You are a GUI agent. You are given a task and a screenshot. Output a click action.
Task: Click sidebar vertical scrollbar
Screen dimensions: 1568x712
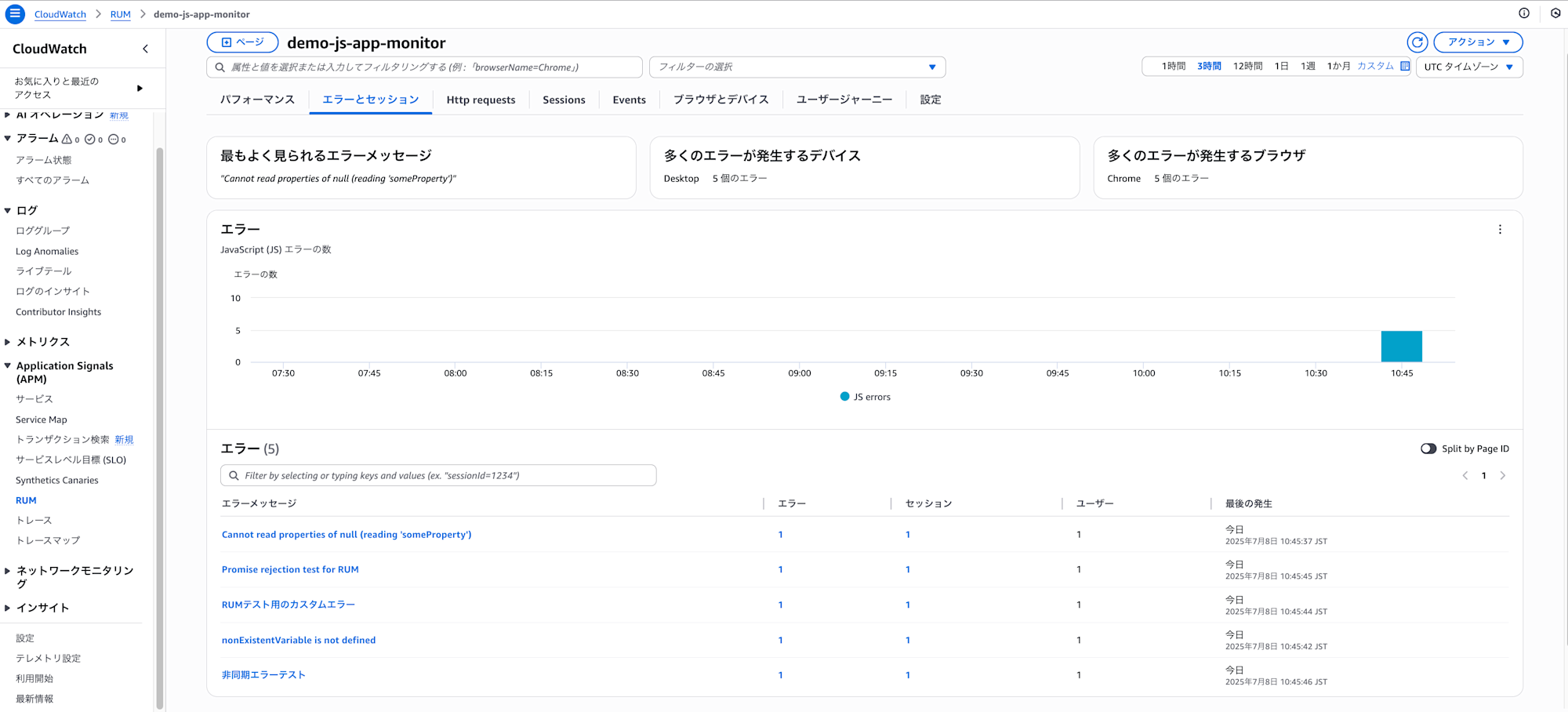[x=160, y=427]
